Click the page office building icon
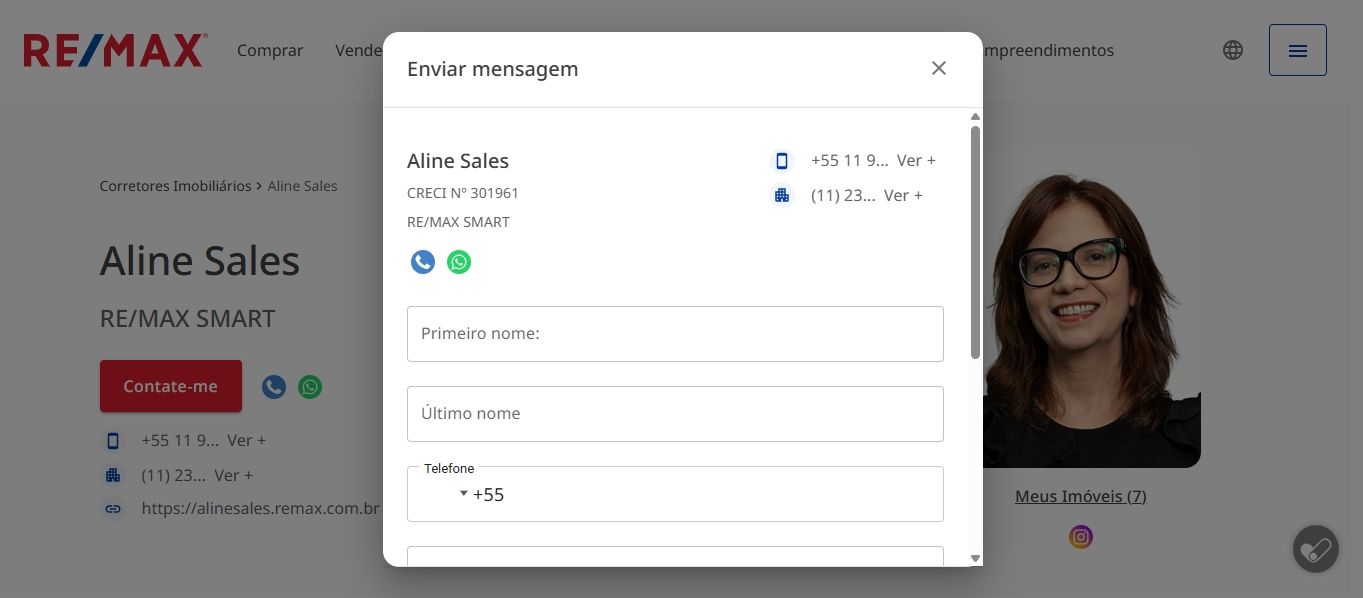 [x=113, y=475]
